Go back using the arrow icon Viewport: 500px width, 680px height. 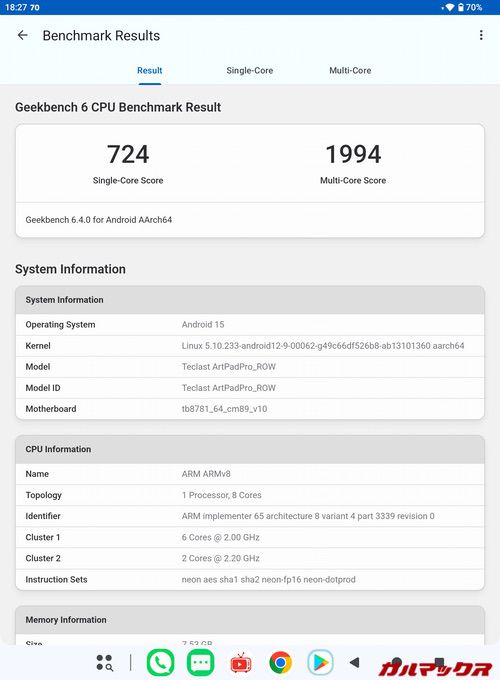[x=23, y=35]
